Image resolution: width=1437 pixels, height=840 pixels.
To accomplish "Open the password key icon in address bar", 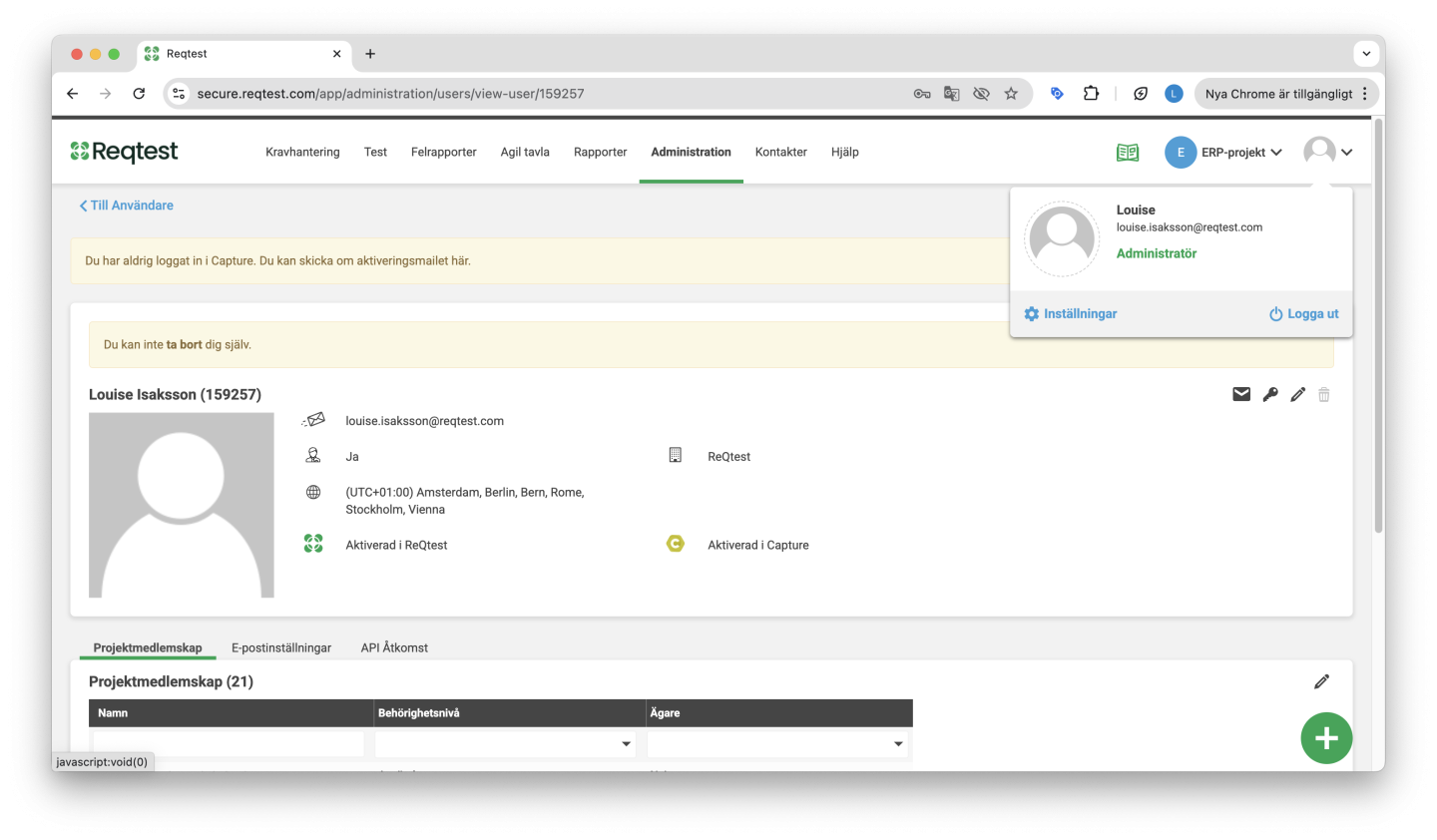I will click(922, 94).
